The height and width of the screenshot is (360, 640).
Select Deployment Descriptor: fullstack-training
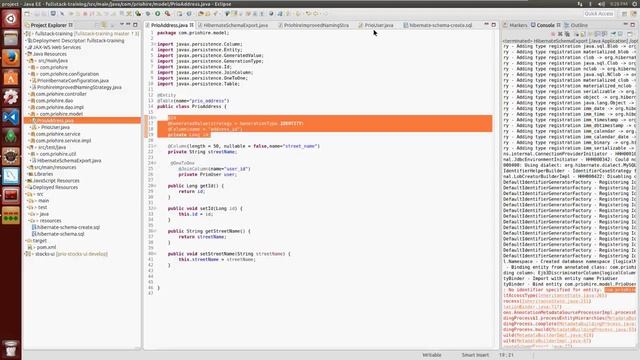78,41
